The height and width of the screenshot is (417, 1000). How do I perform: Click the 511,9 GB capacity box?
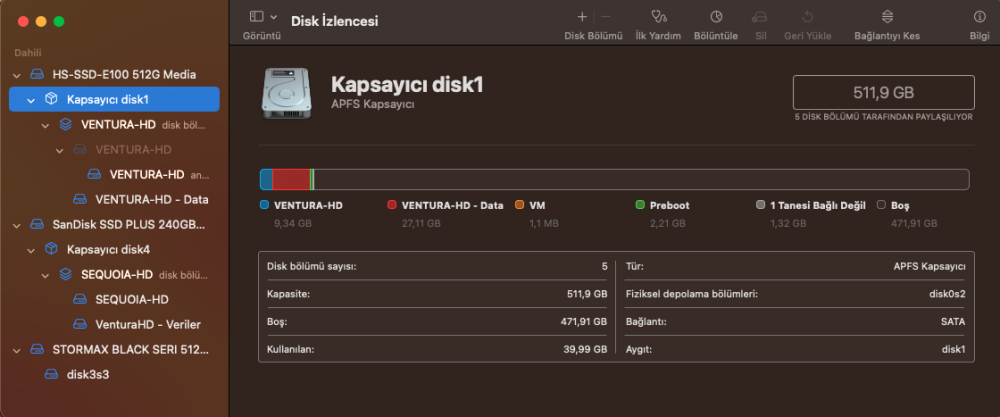coord(883,92)
